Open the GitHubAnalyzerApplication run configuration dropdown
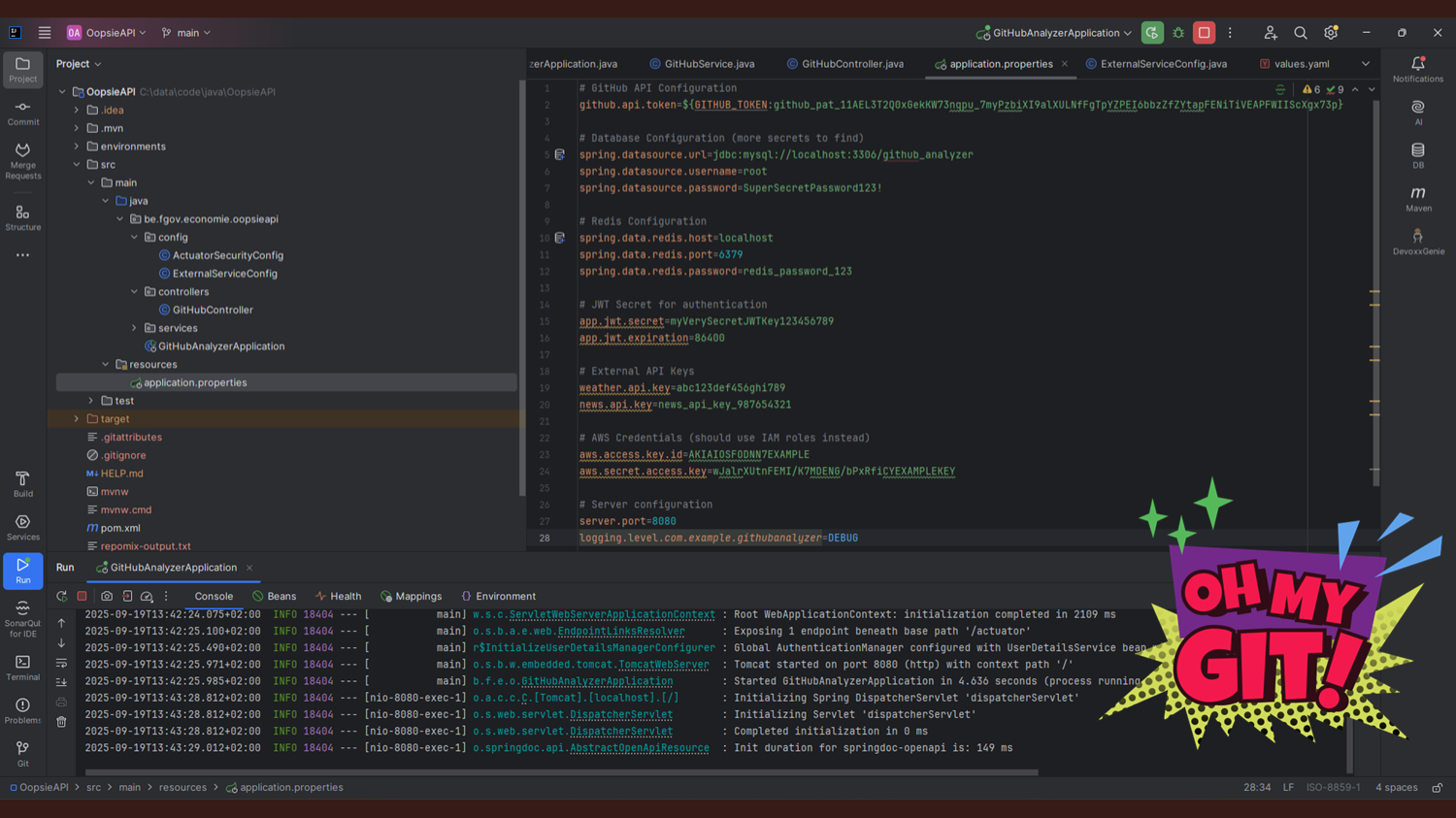This screenshot has width=1456, height=818. pos(1055,33)
